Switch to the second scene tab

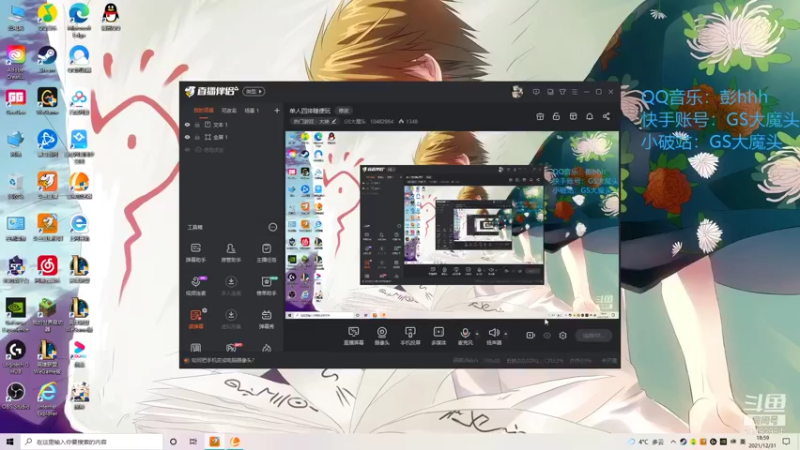[x=229, y=110]
